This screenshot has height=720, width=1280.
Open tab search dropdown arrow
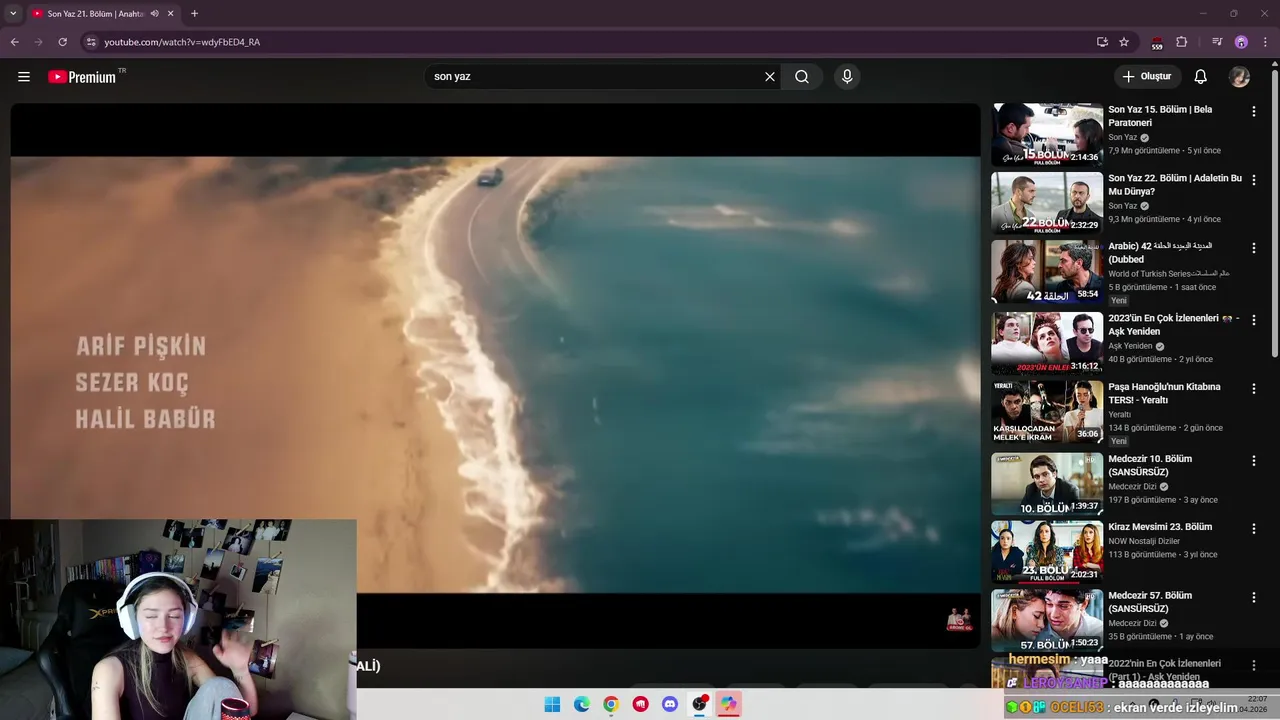coord(13,13)
